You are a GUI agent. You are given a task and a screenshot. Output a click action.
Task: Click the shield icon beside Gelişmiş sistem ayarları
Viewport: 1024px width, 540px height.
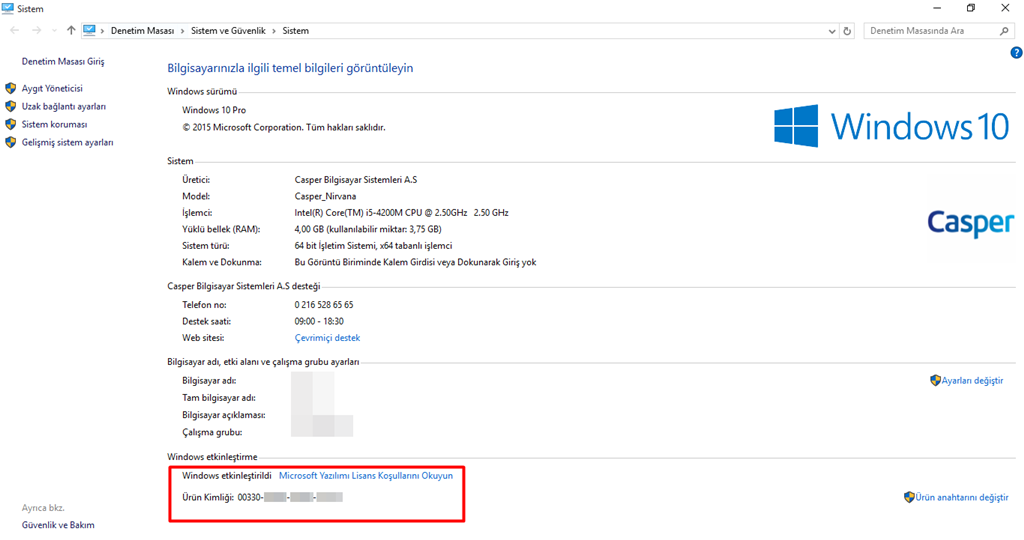pos(10,142)
